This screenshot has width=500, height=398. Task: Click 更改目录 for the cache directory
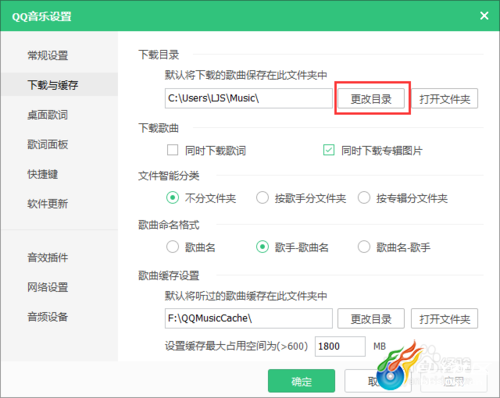coord(371,319)
